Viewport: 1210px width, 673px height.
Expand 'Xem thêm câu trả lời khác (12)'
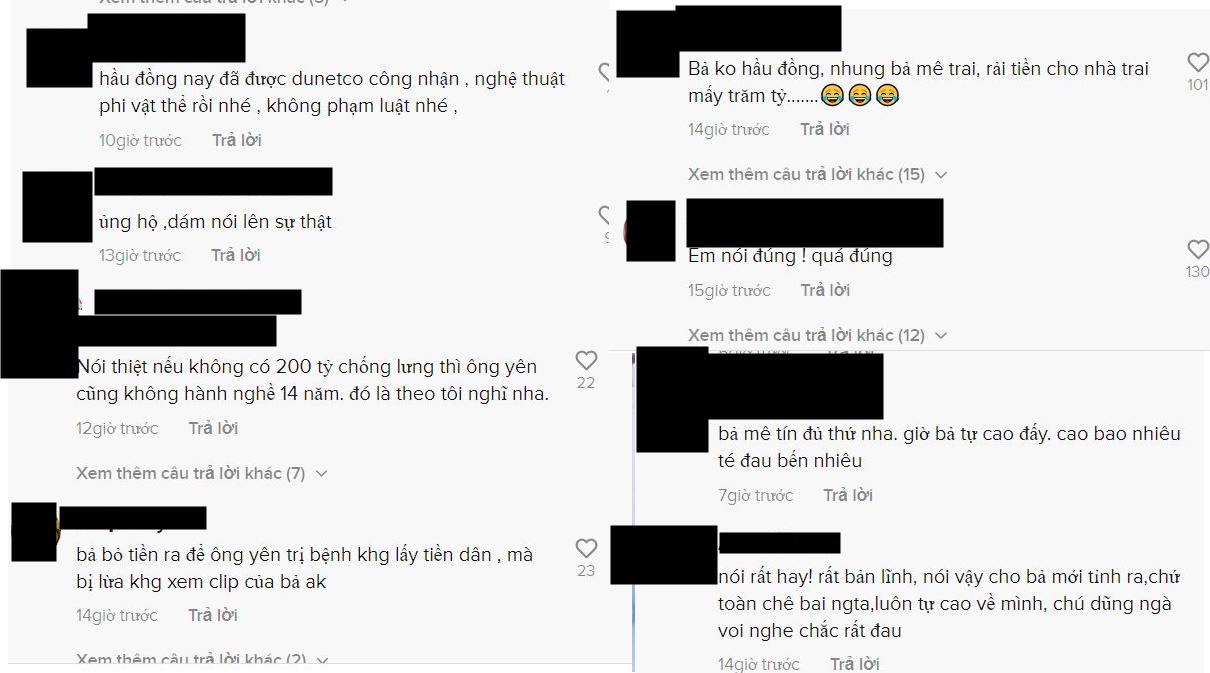coord(817,335)
